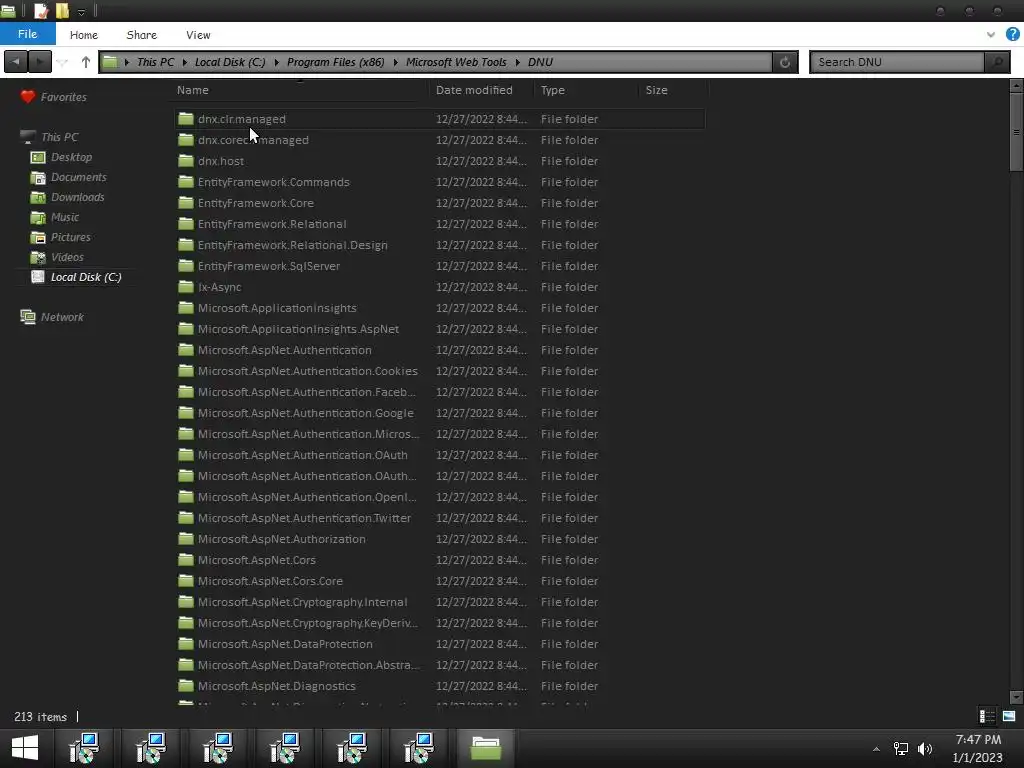
Task: Select the folder icon of Microsoft.AspNet.Cors
Action: [x=186, y=560]
